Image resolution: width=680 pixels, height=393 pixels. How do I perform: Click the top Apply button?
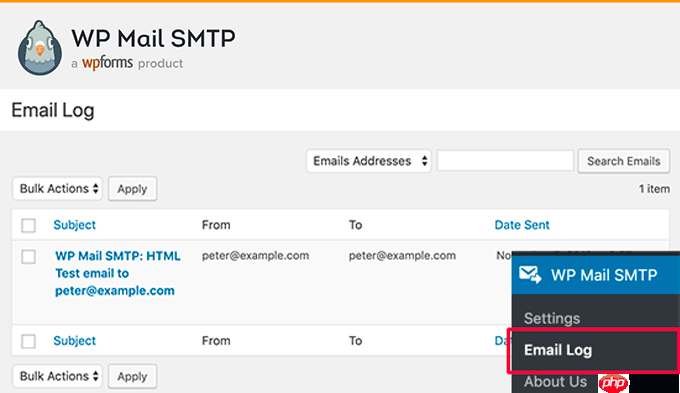pos(132,189)
